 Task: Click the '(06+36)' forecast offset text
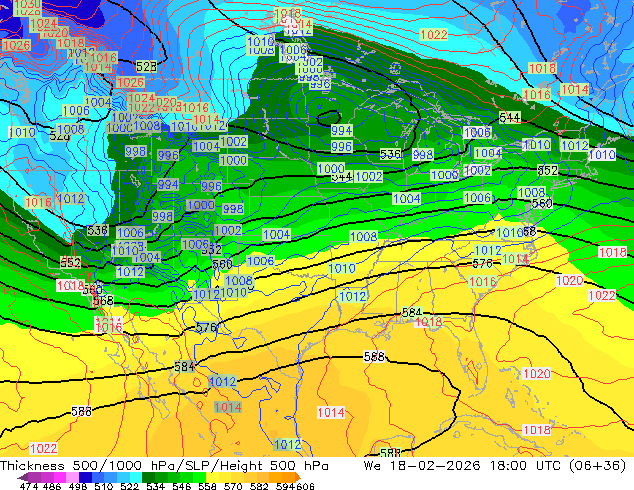[x=598, y=466]
